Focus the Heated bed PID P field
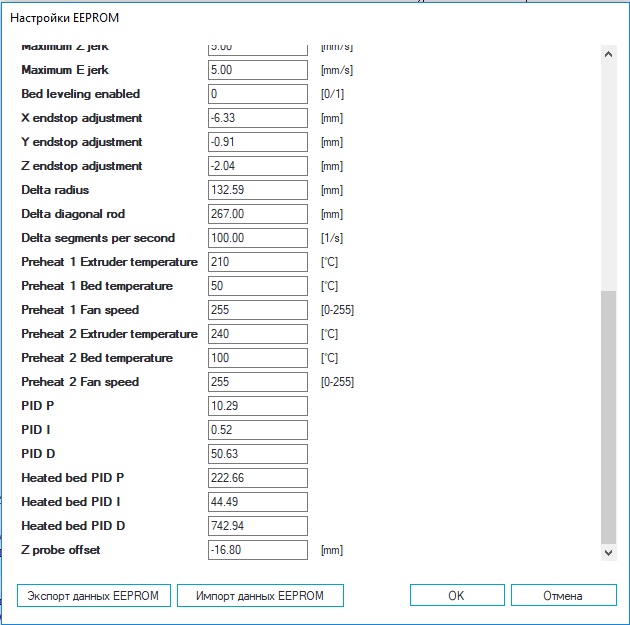This screenshot has width=630, height=625. pos(258,478)
